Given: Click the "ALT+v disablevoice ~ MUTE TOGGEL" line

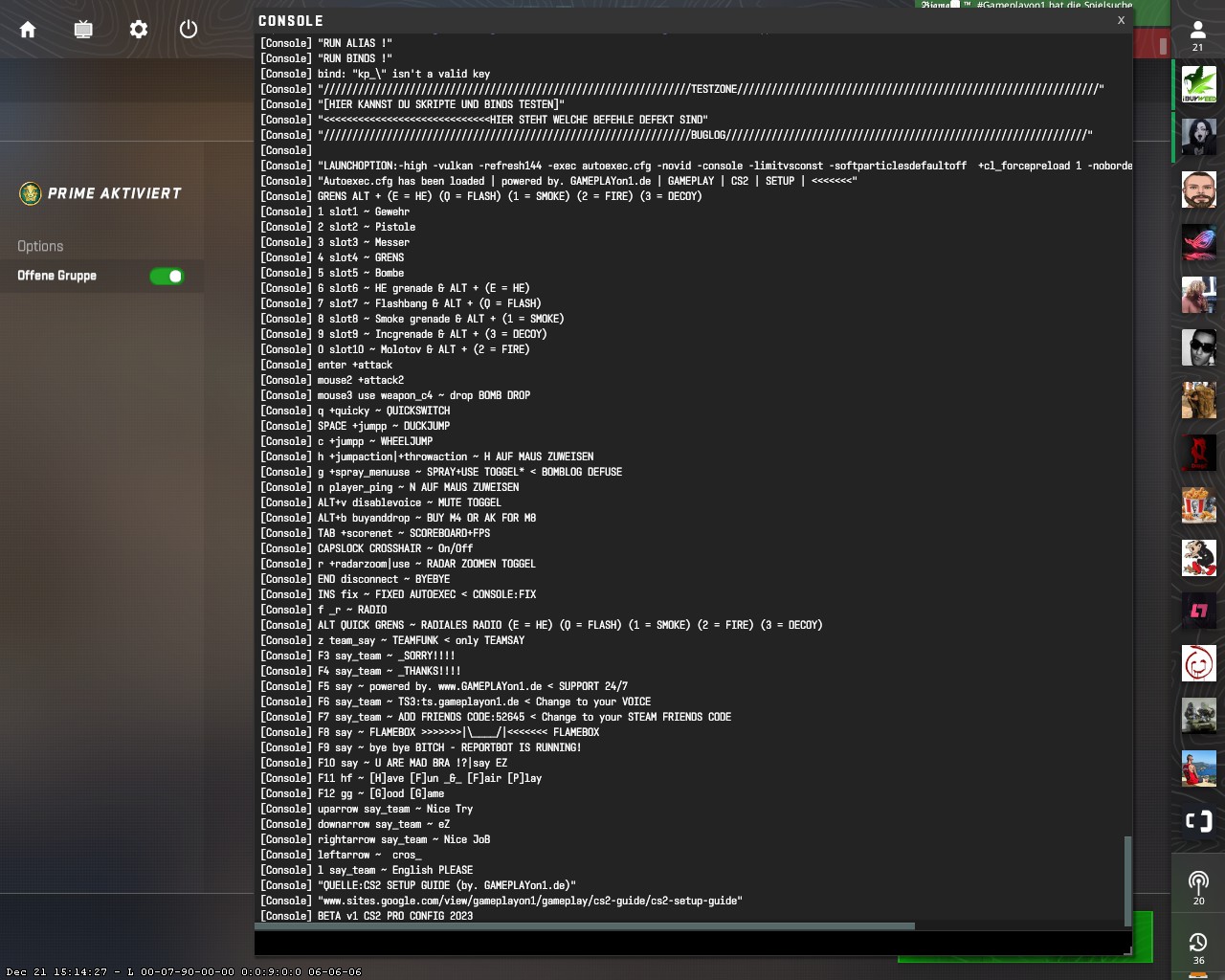Looking at the screenshot, I should click(x=381, y=502).
